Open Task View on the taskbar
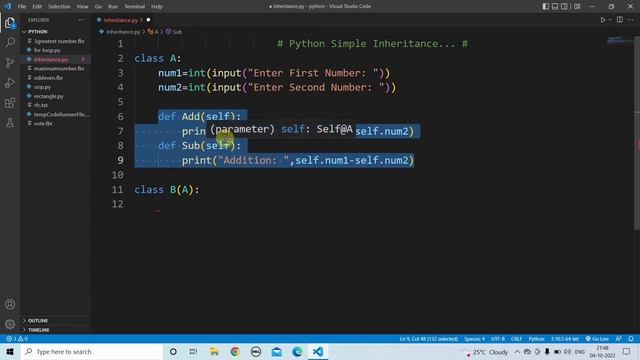The image size is (640, 360). (x=193, y=351)
